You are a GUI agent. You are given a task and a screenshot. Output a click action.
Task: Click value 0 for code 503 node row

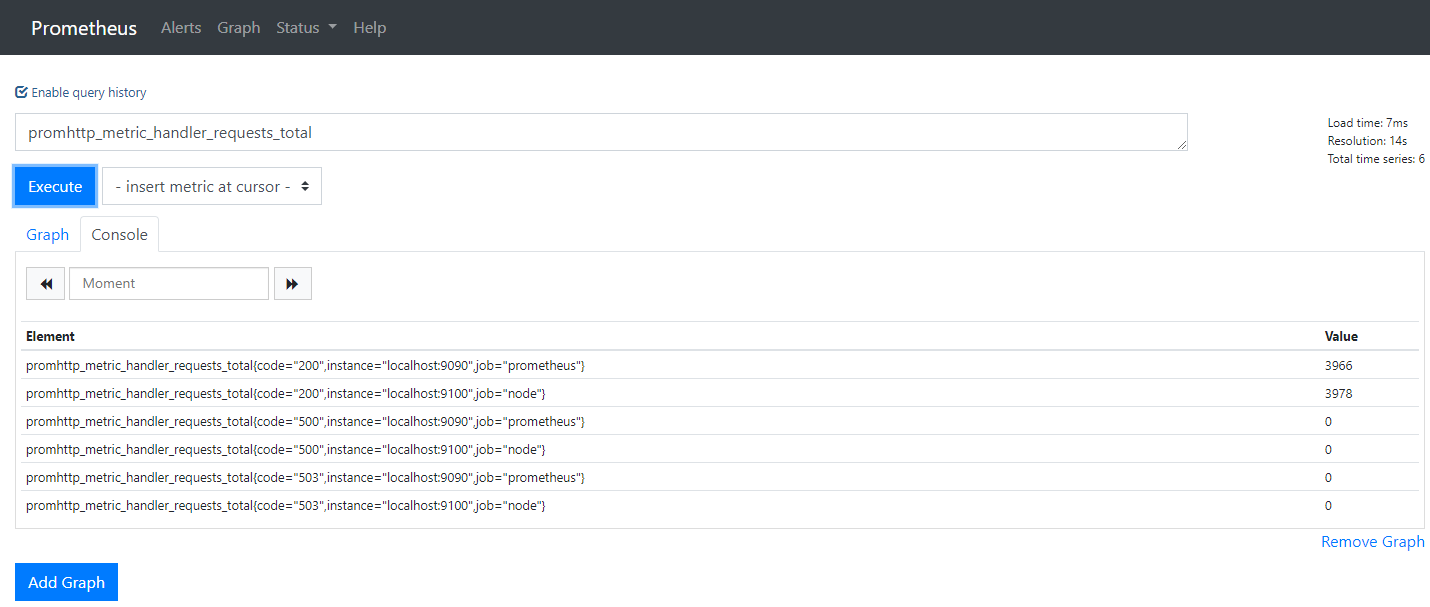[1328, 506]
